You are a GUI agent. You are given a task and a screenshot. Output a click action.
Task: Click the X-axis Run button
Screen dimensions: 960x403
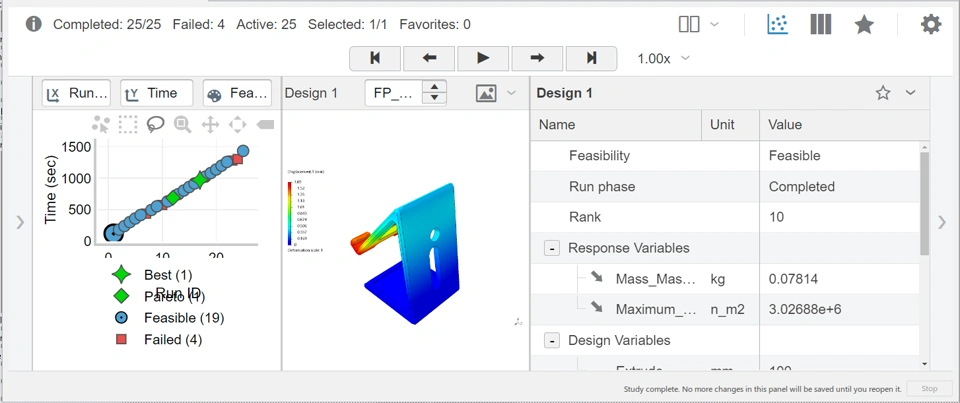76,93
